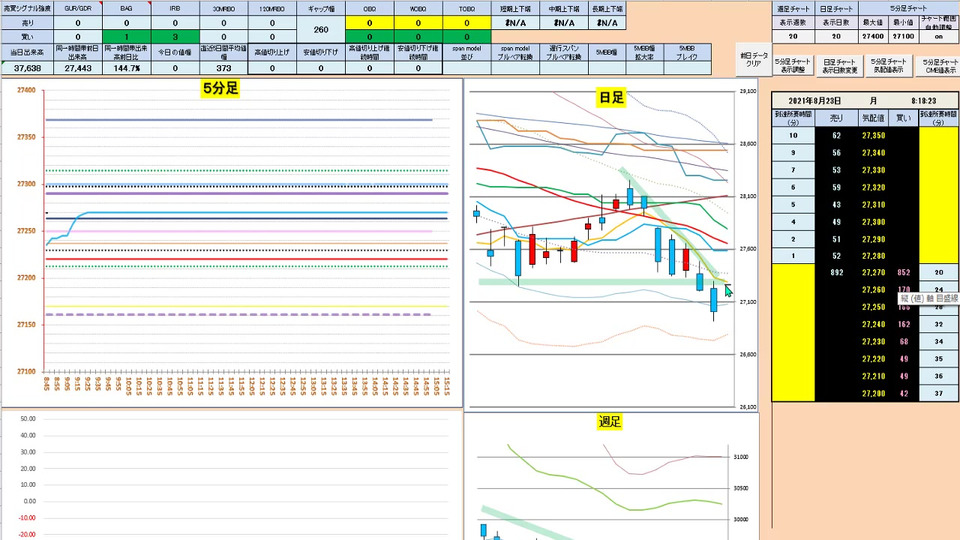Select the sell quantity 892

click(836, 272)
